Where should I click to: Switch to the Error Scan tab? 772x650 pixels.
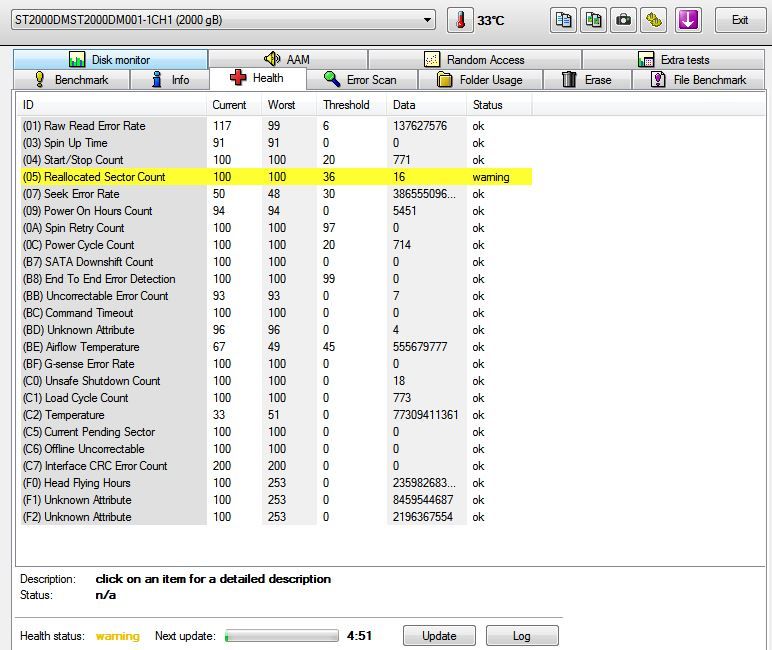tap(360, 80)
